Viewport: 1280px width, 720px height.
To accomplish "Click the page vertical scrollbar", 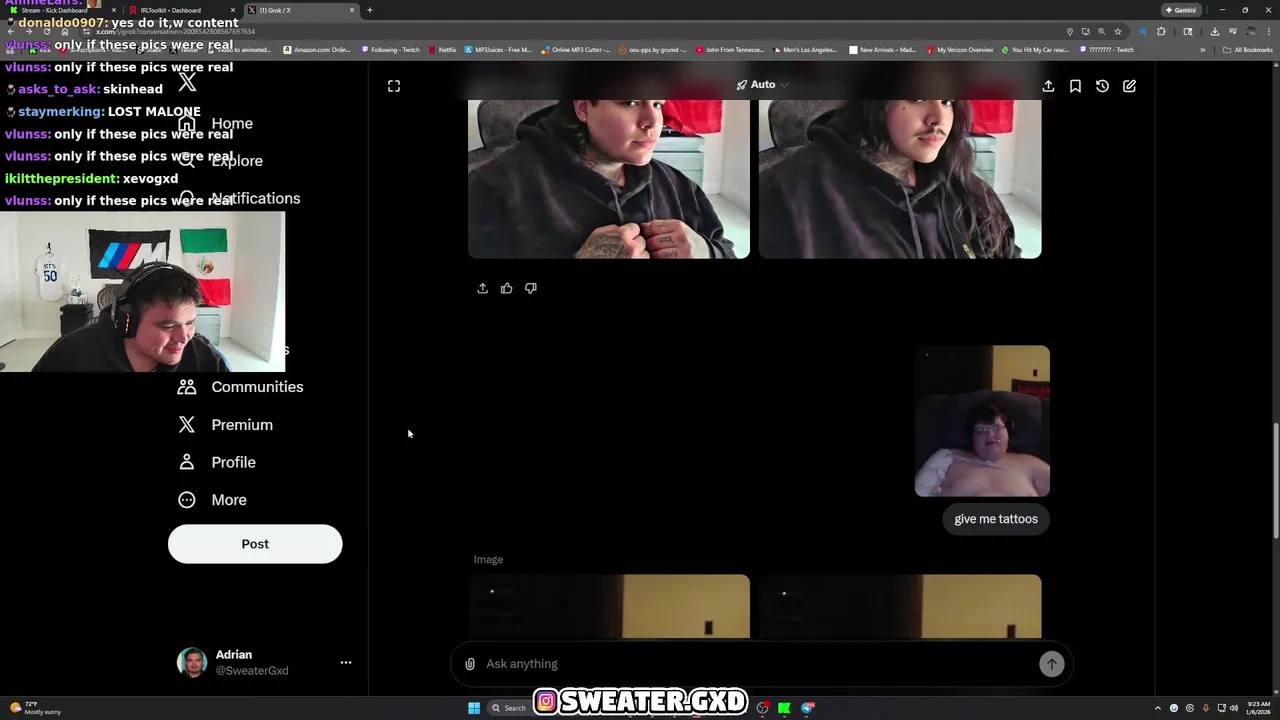I will pyautogui.click(x=1275, y=480).
